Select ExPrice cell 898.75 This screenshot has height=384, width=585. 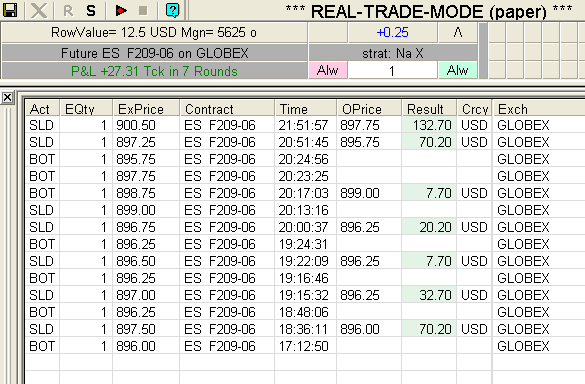(x=146, y=193)
